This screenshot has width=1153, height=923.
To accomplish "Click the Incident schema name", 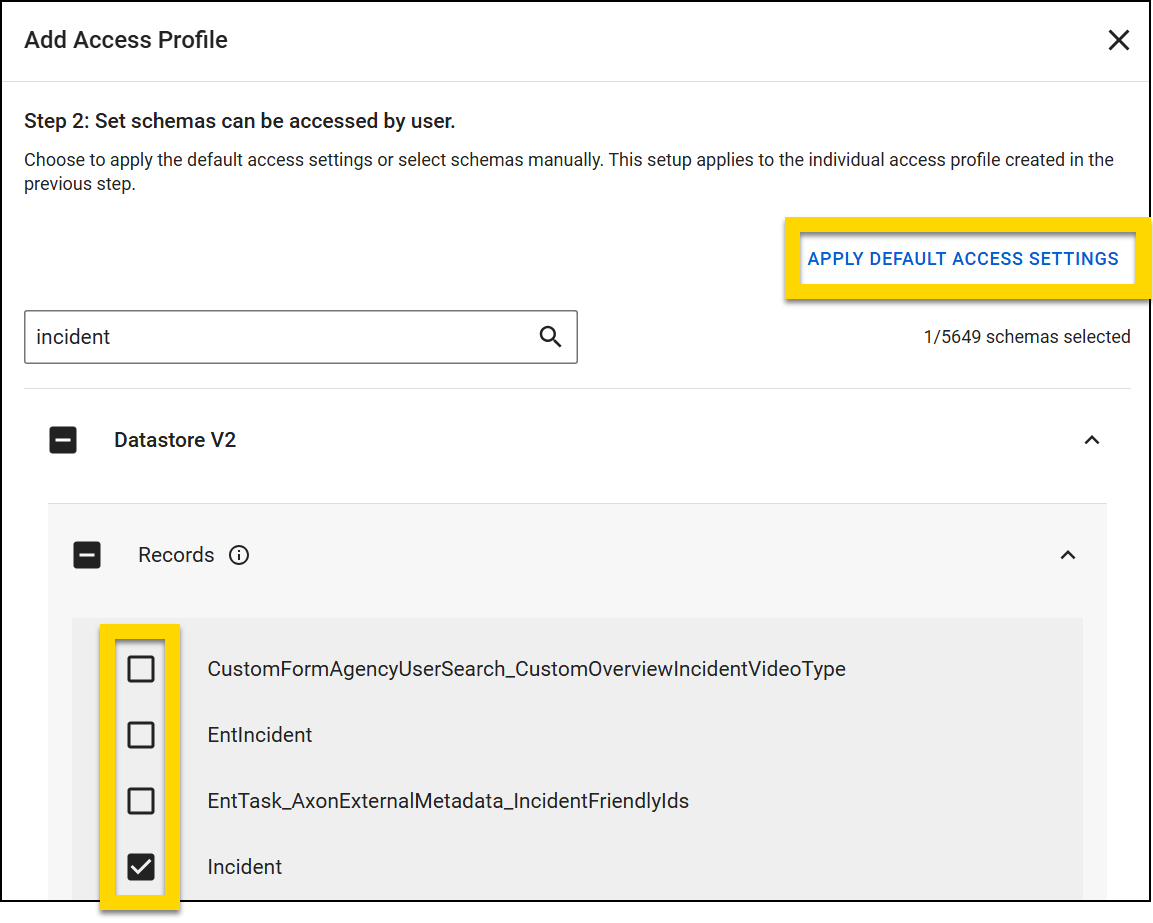I will (x=244, y=867).
